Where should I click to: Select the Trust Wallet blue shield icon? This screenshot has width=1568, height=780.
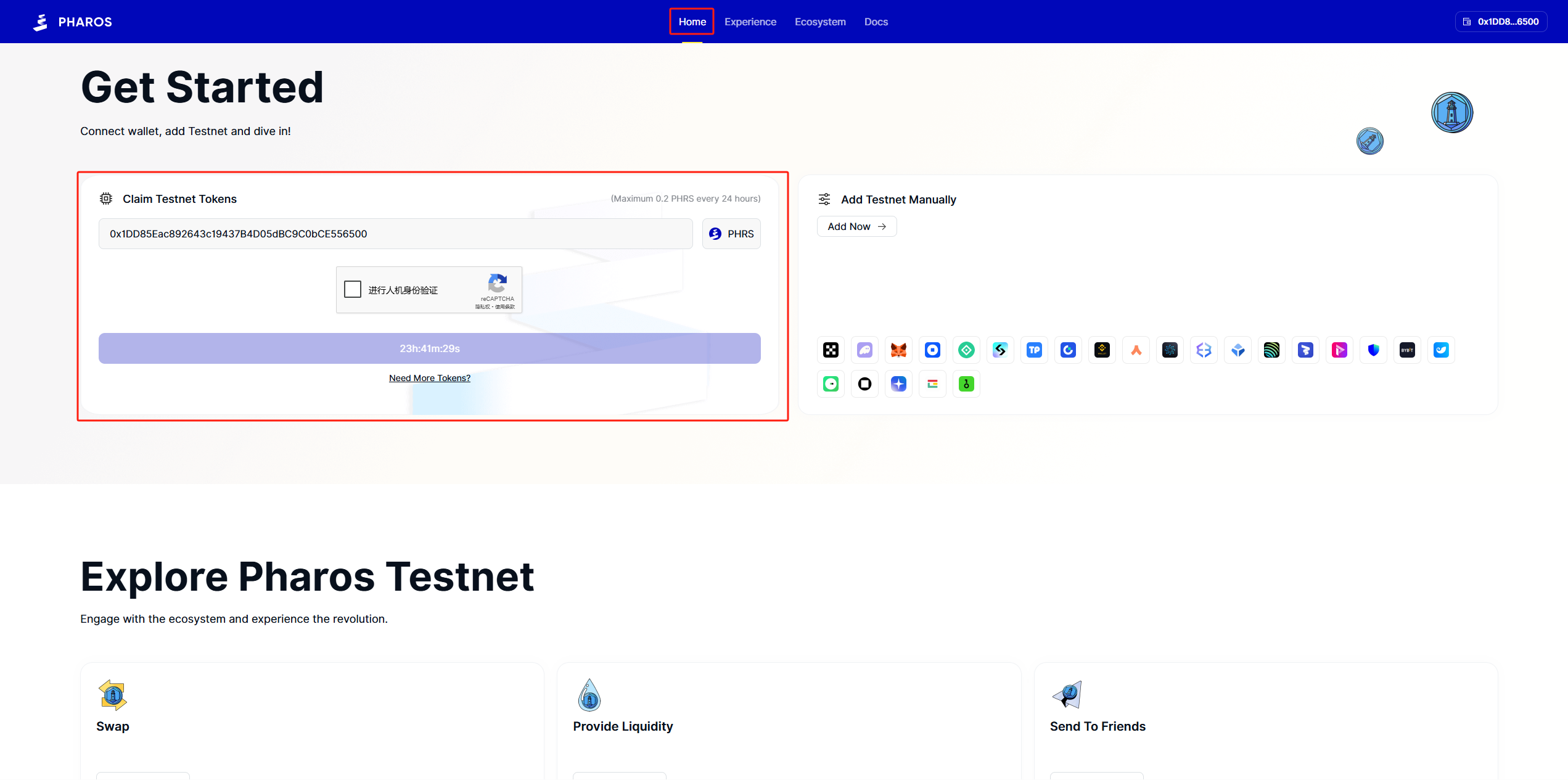(1373, 350)
